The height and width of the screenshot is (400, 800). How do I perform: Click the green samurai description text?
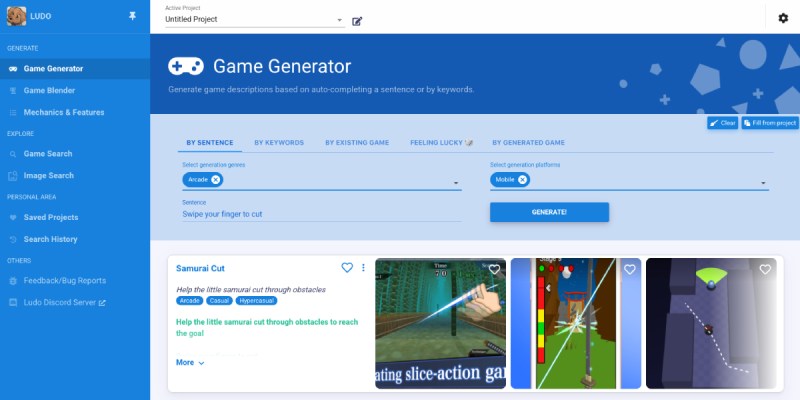tap(267, 328)
